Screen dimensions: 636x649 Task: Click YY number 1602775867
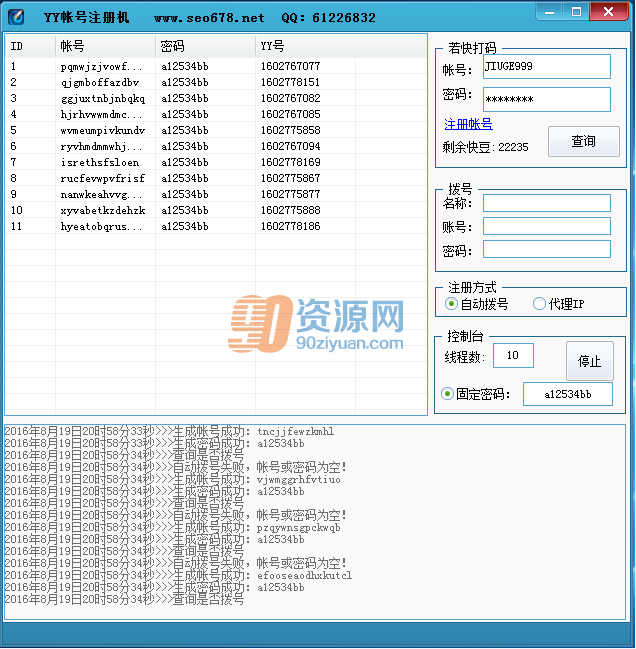(290, 178)
